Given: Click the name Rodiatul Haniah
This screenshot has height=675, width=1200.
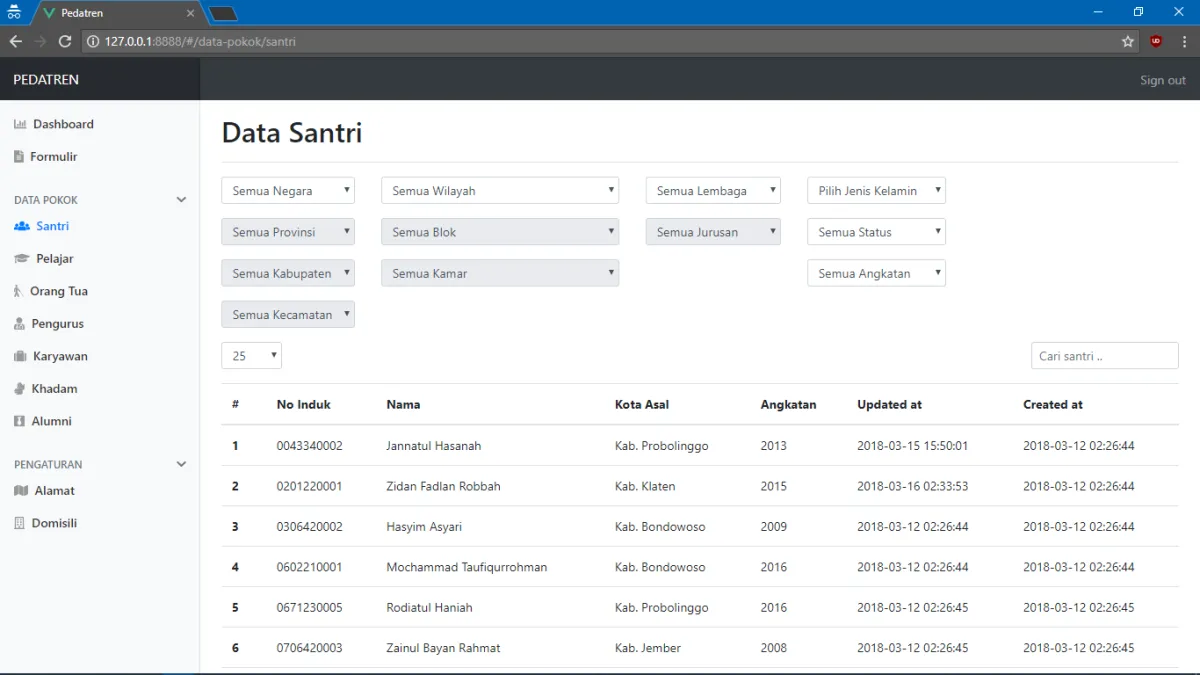Looking at the screenshot, I should pyautogui.click(x=429, y=607).
